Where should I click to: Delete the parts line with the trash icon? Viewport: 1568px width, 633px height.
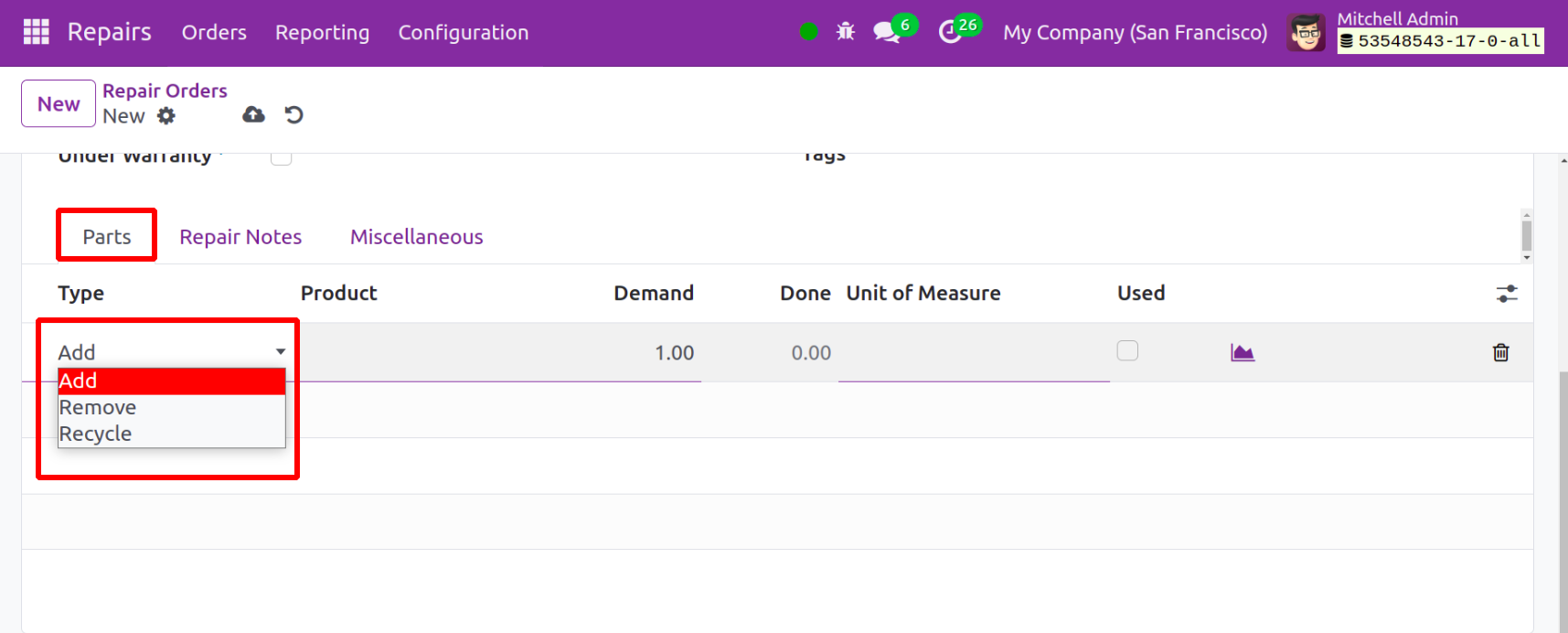click(1500, 352)
